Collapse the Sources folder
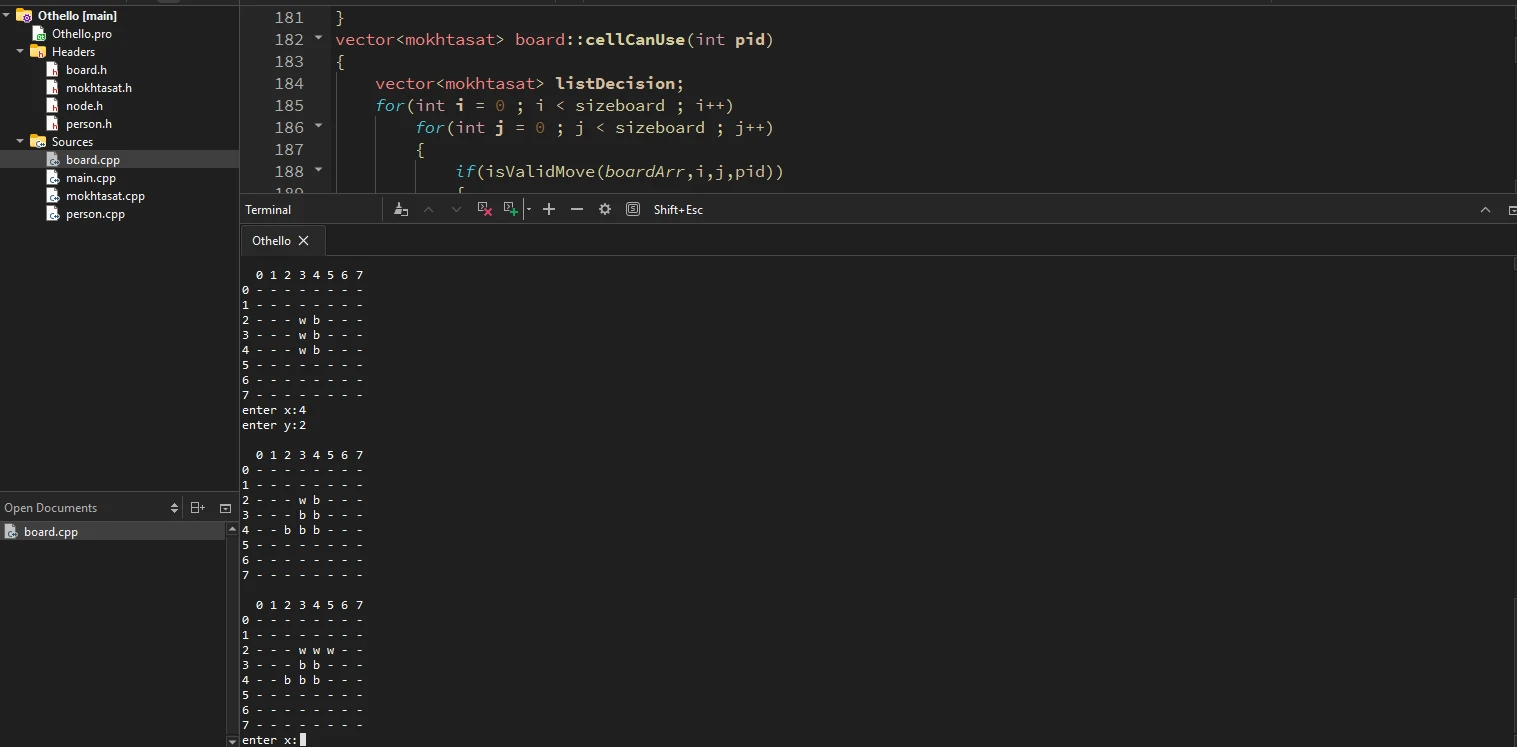The image size is (1517, 747). [20, 142]
